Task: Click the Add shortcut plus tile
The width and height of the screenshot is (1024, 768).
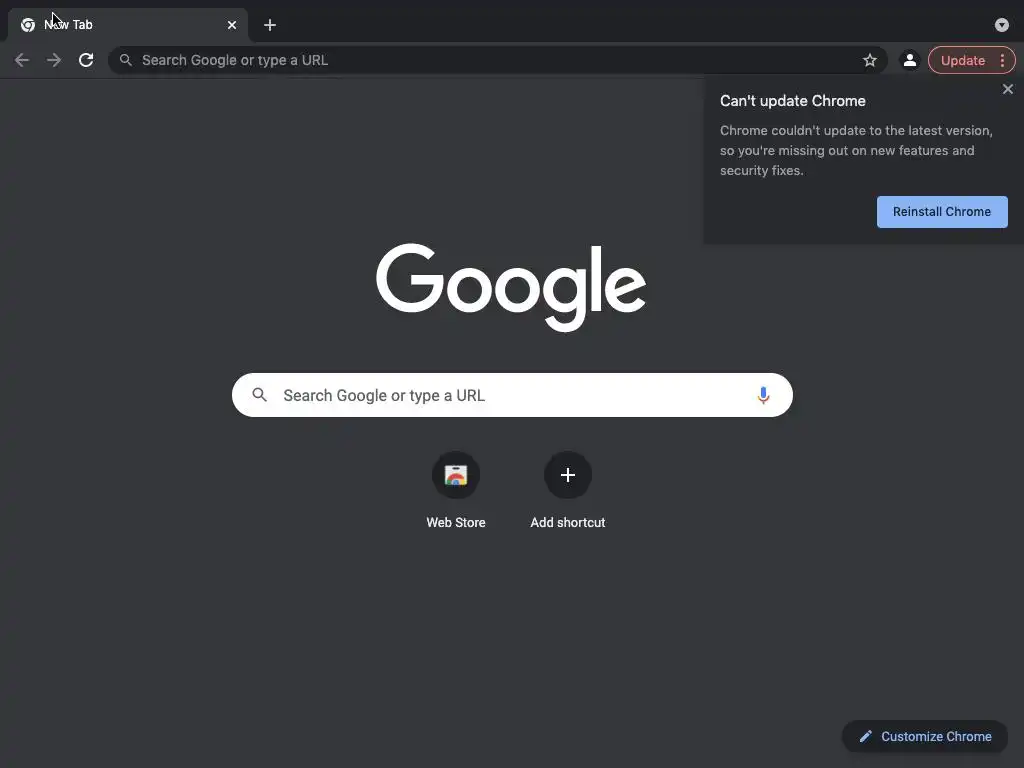Action: (x=568, y=490)
